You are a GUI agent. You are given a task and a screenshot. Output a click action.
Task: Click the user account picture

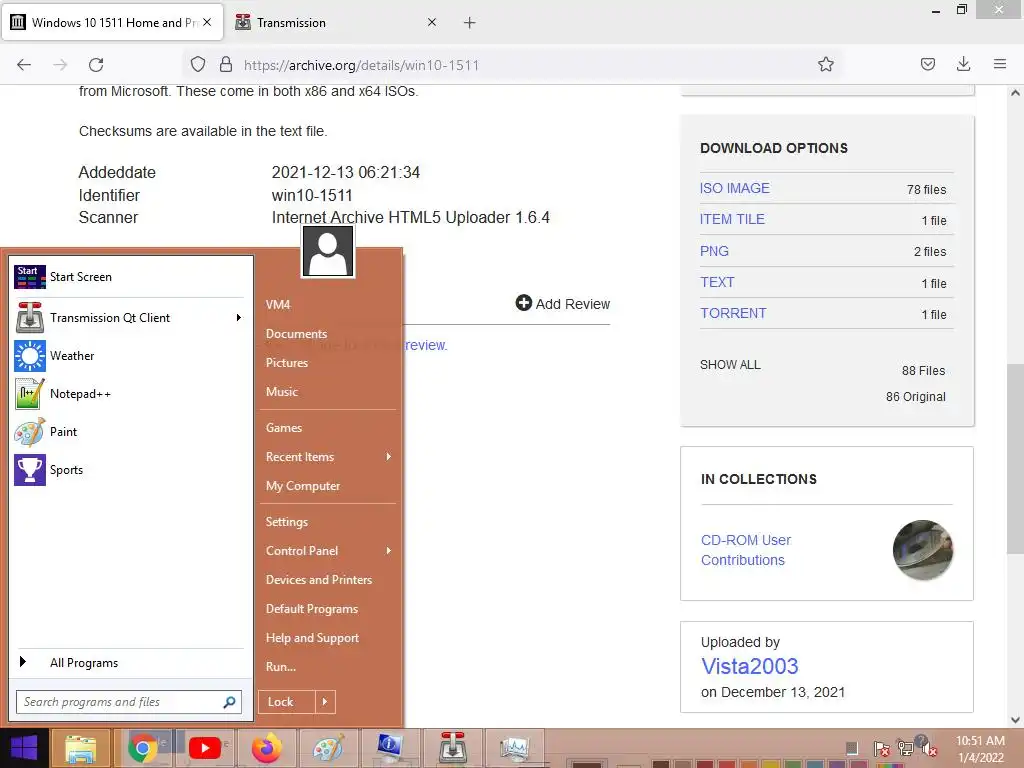point(328,251)
